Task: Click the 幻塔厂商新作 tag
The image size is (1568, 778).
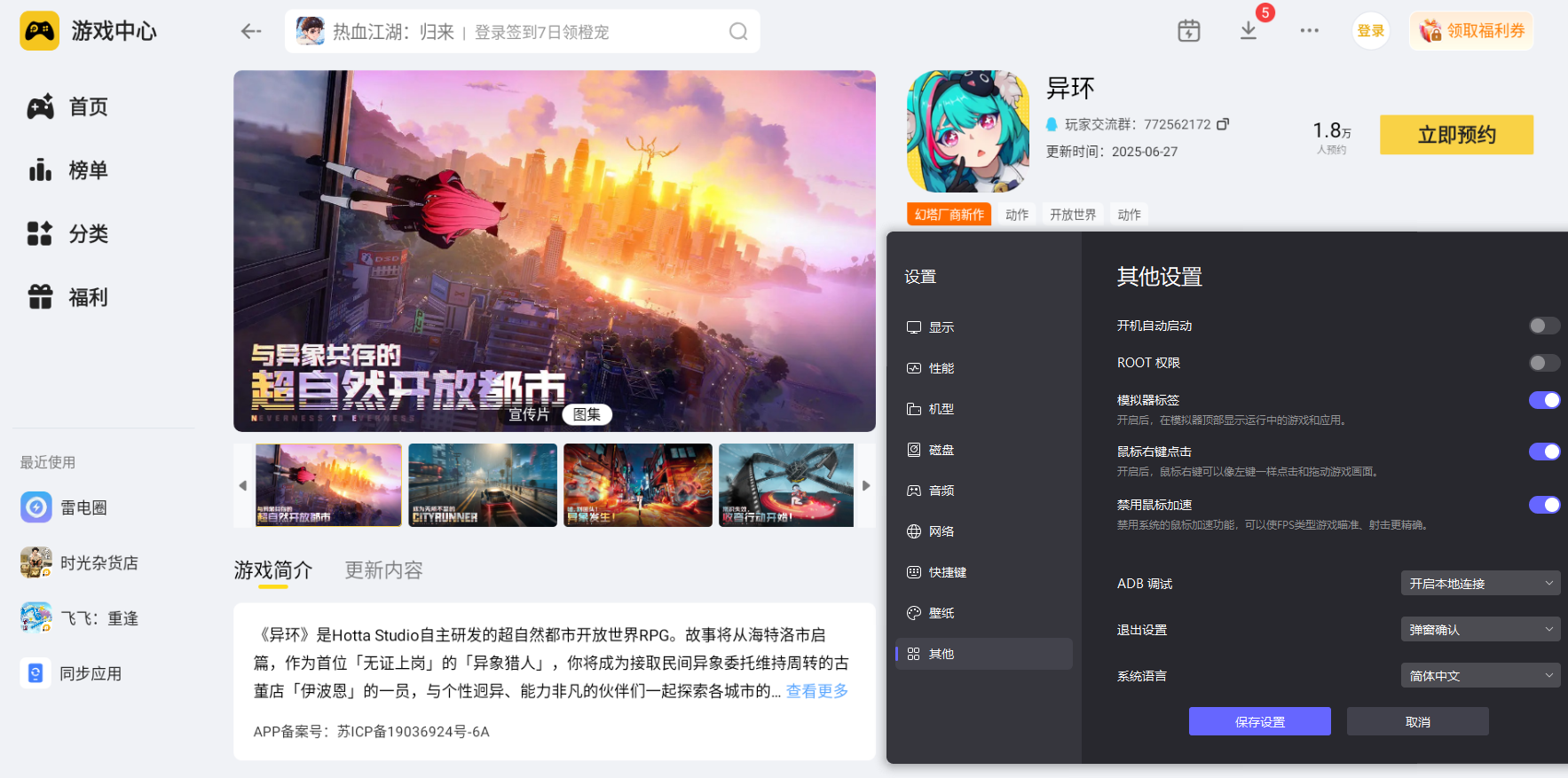Action: tap(949, 215)
